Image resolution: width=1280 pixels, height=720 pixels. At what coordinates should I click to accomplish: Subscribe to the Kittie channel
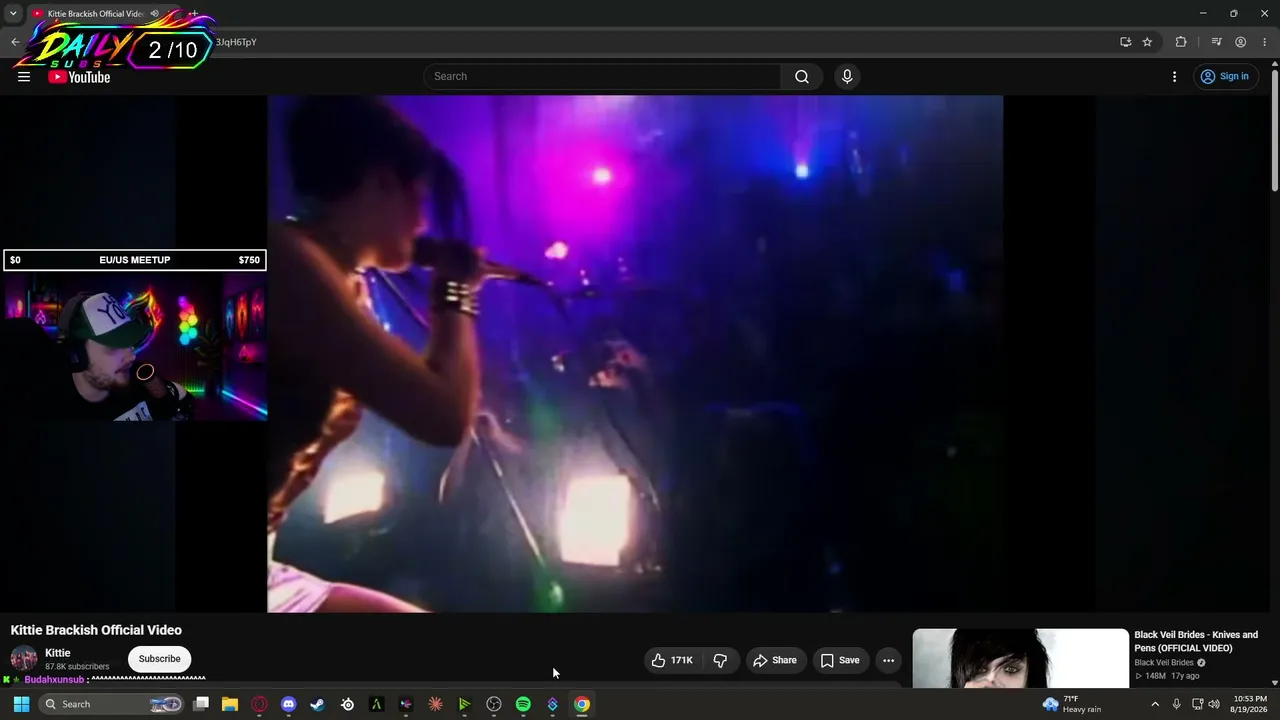pos(160,659)
